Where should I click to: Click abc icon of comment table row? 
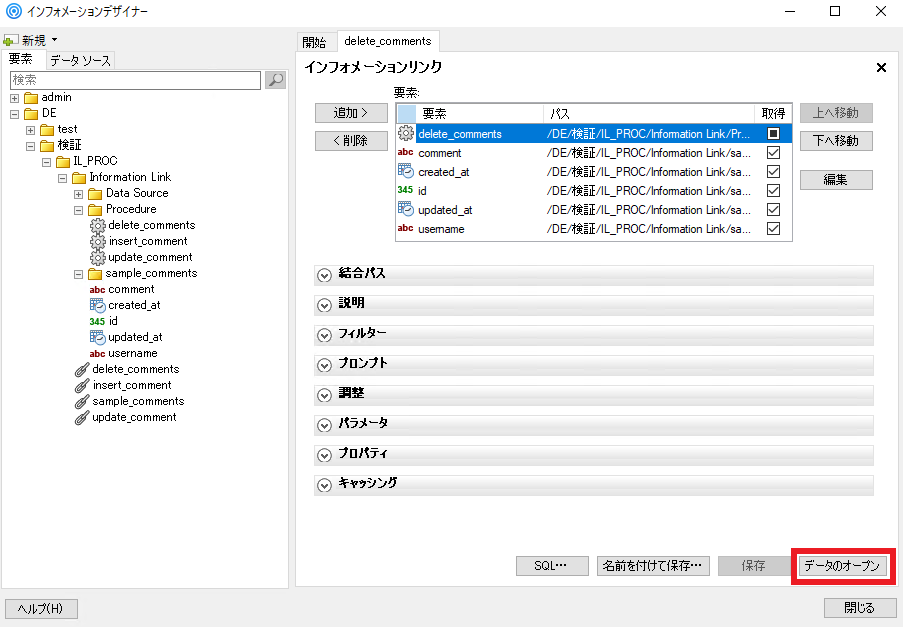405,153
